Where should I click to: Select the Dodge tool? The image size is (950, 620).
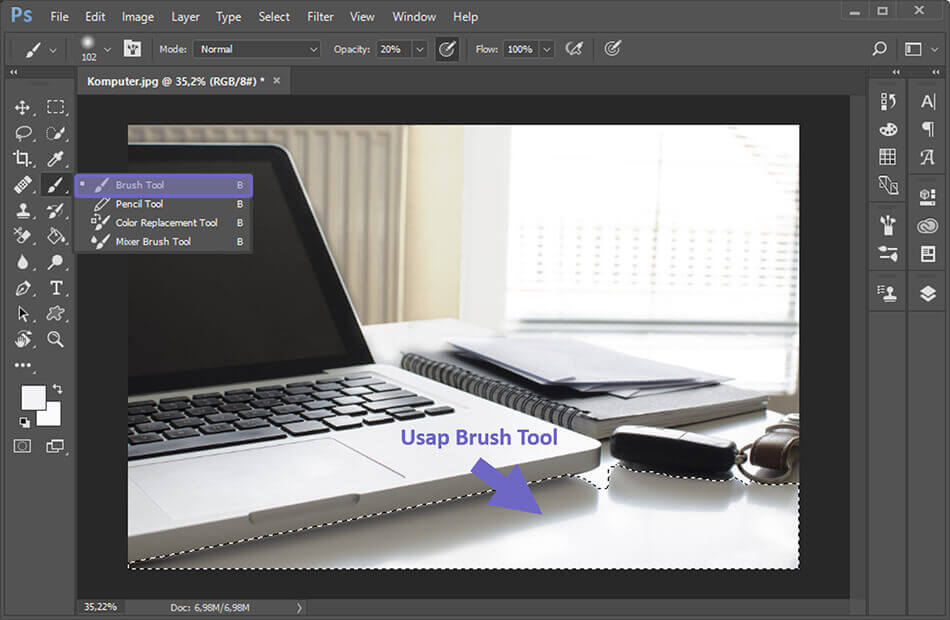(56, 262)
